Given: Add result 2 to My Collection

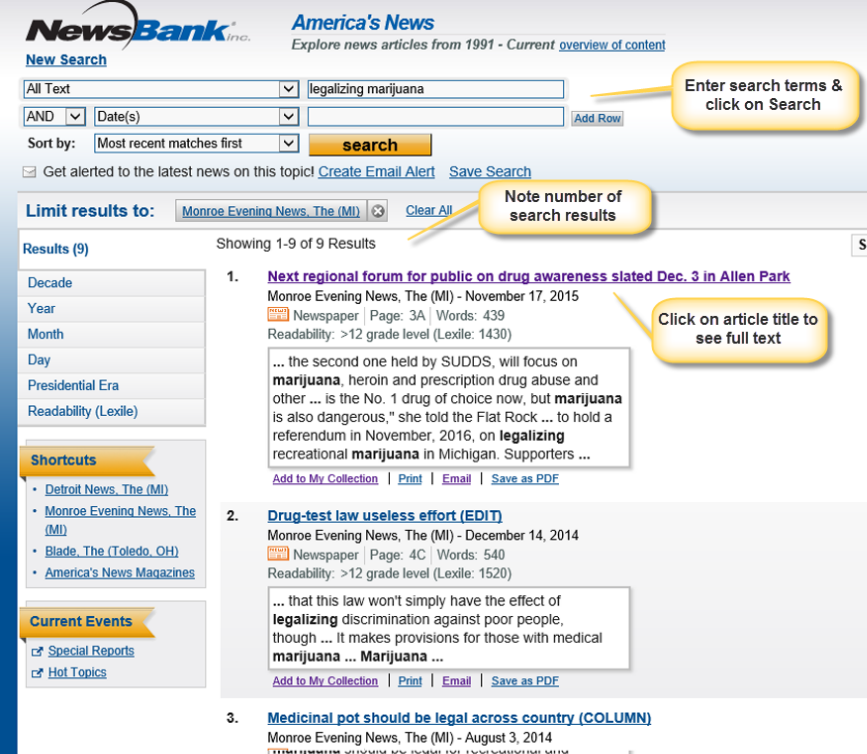Looking at the screenshot, I should pyautogui.click(x=325, y=681).
